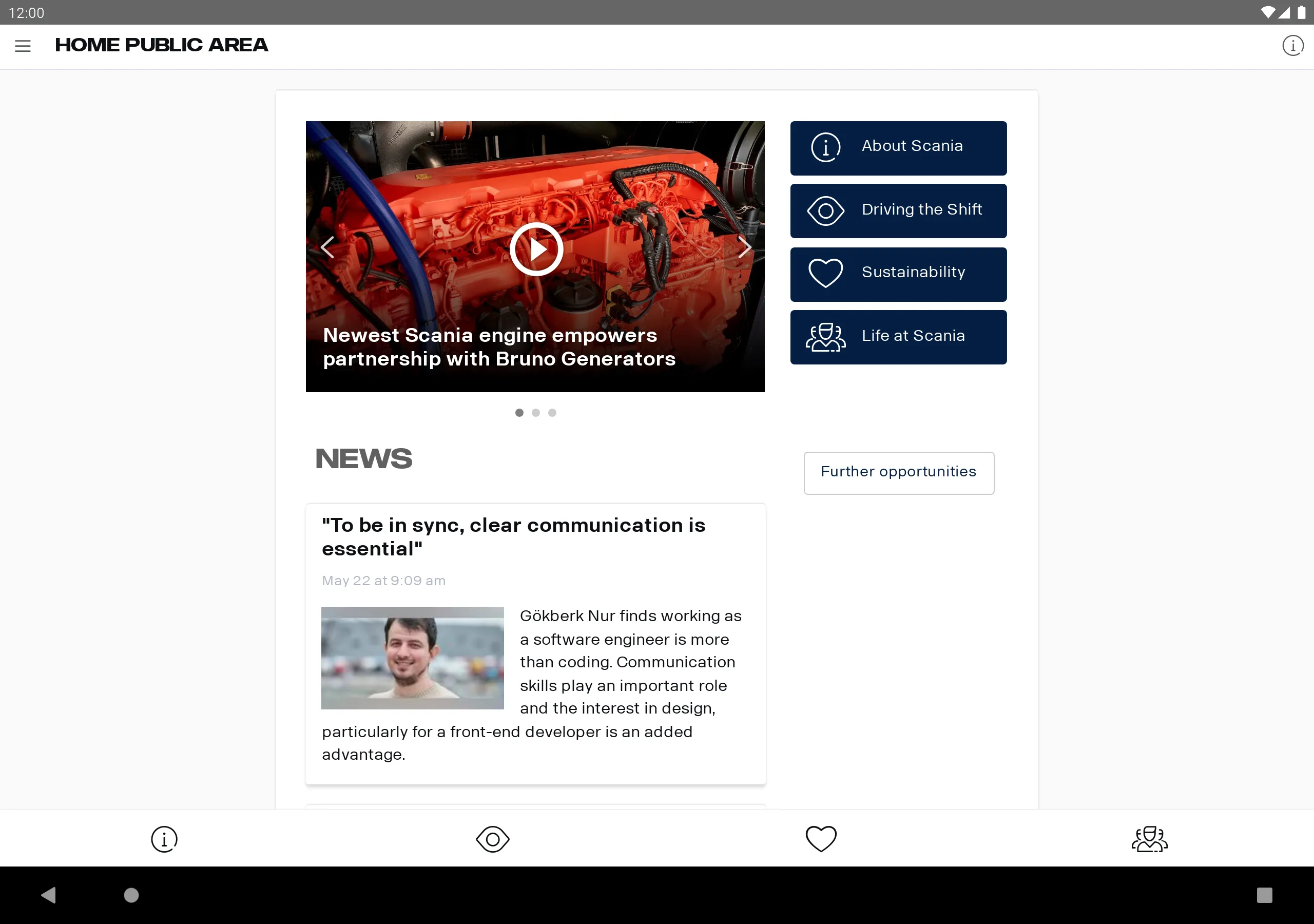Click the people icon in bottom navbar
The width and height of the screenshot is (1314, 924).
[x=1149, y=839]
